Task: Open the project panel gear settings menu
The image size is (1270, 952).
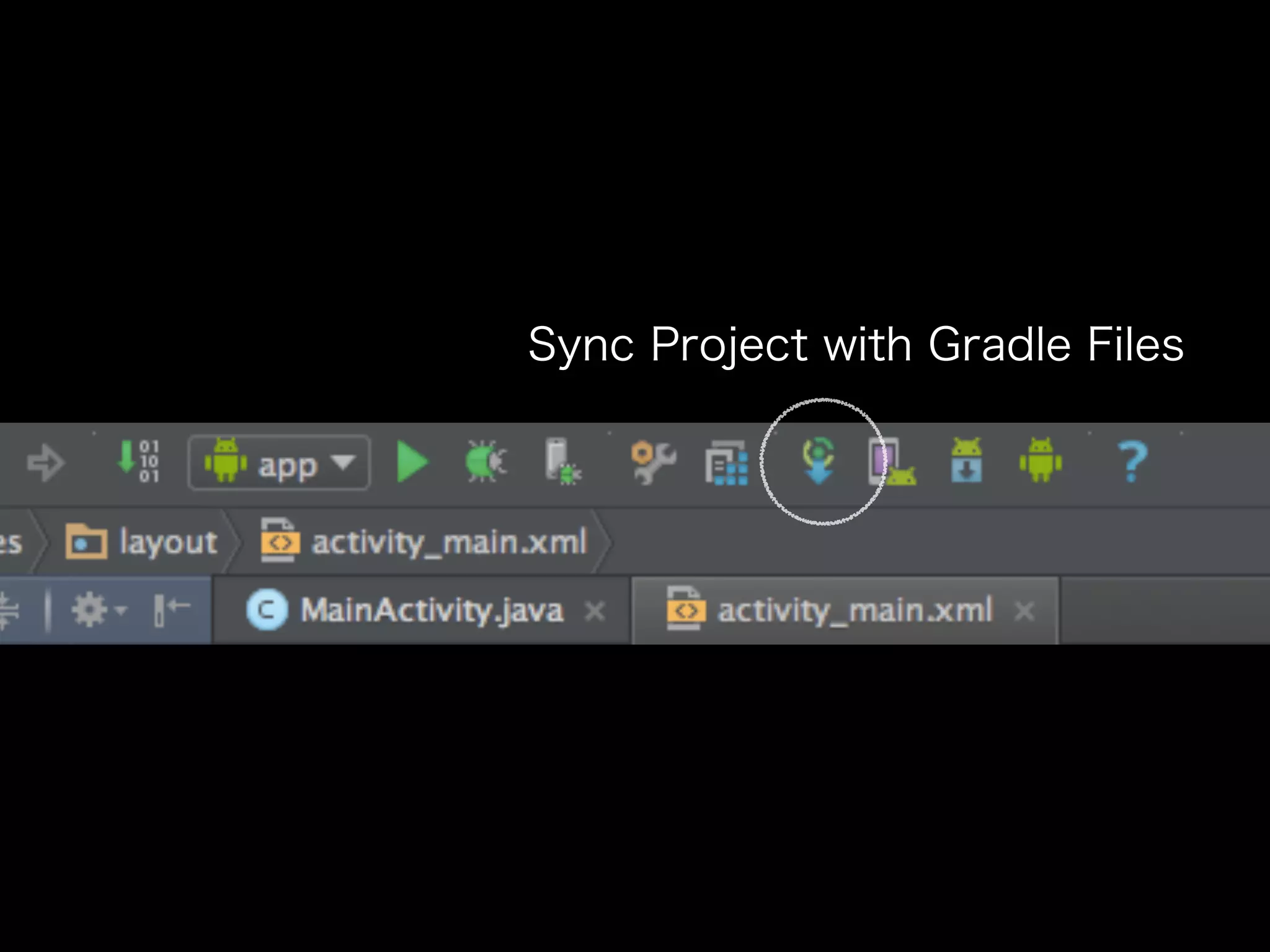Action: pos(99,610)
